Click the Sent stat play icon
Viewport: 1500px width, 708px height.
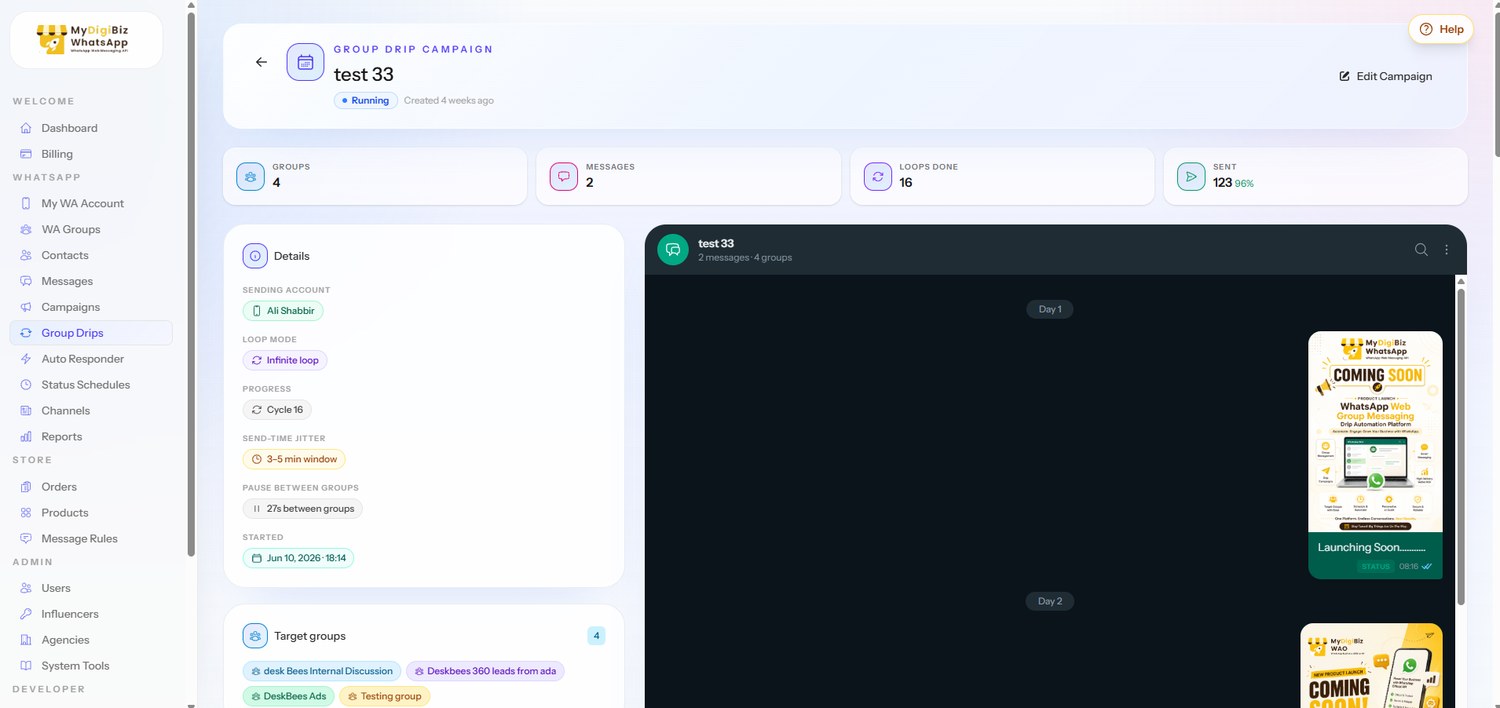click(1191, 176)
